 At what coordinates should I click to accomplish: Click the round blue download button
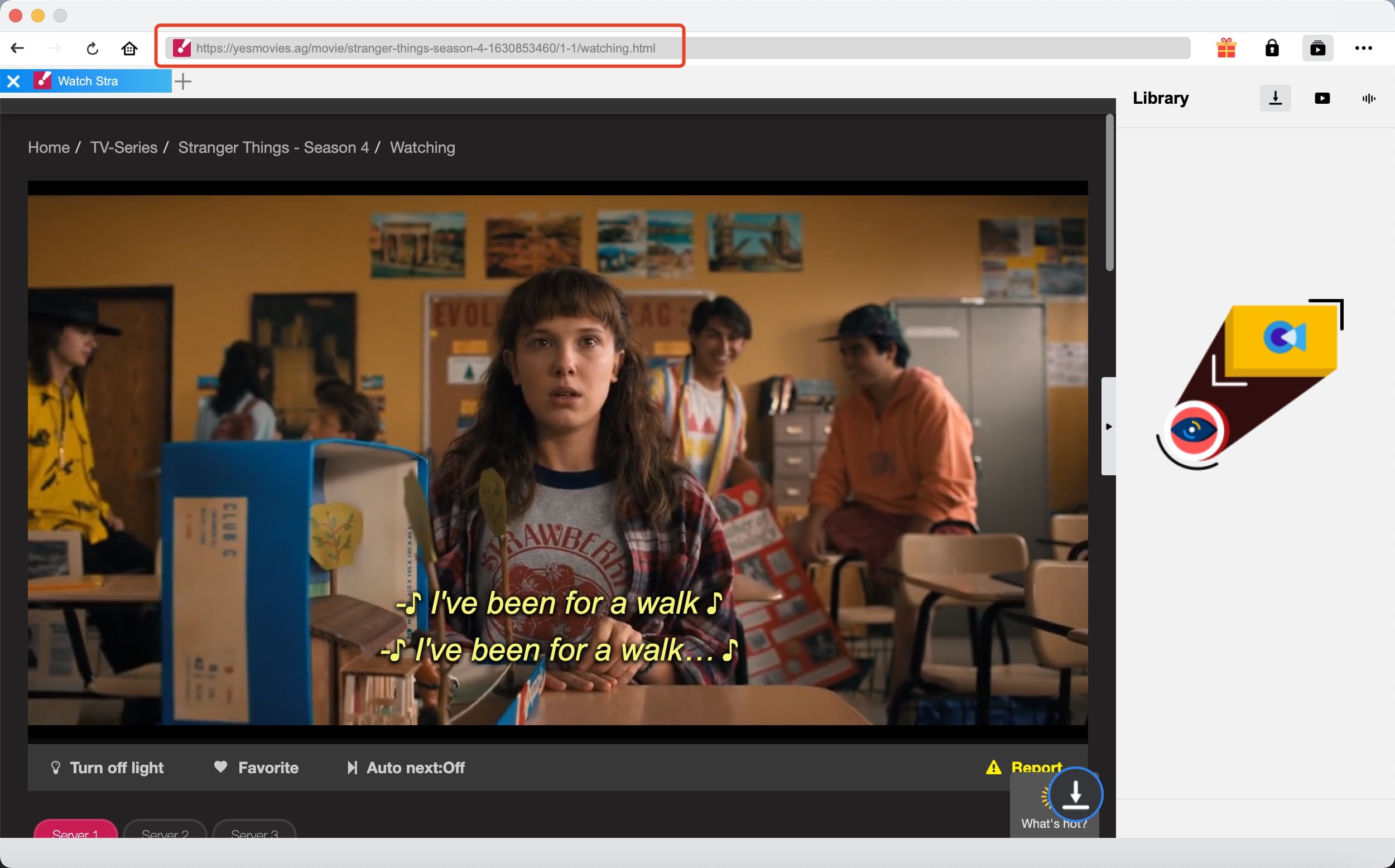pyautogui.click(x=1075, y=794)
